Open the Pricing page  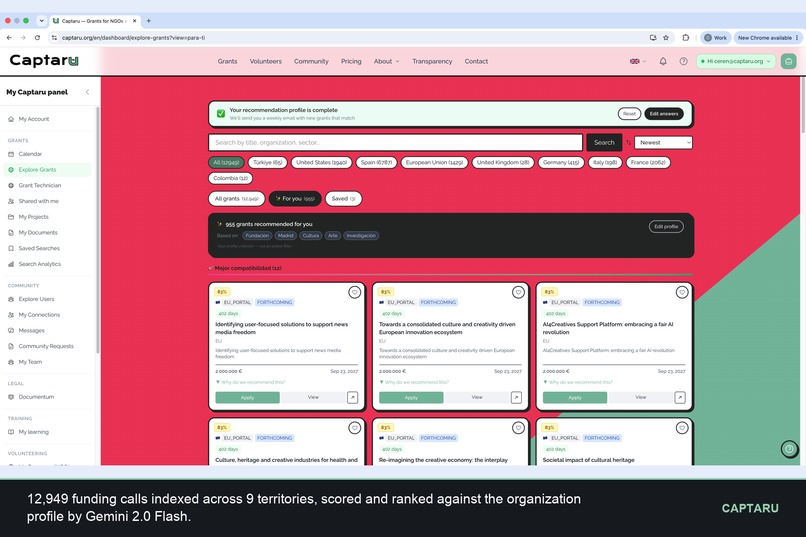tap(351, 61)
